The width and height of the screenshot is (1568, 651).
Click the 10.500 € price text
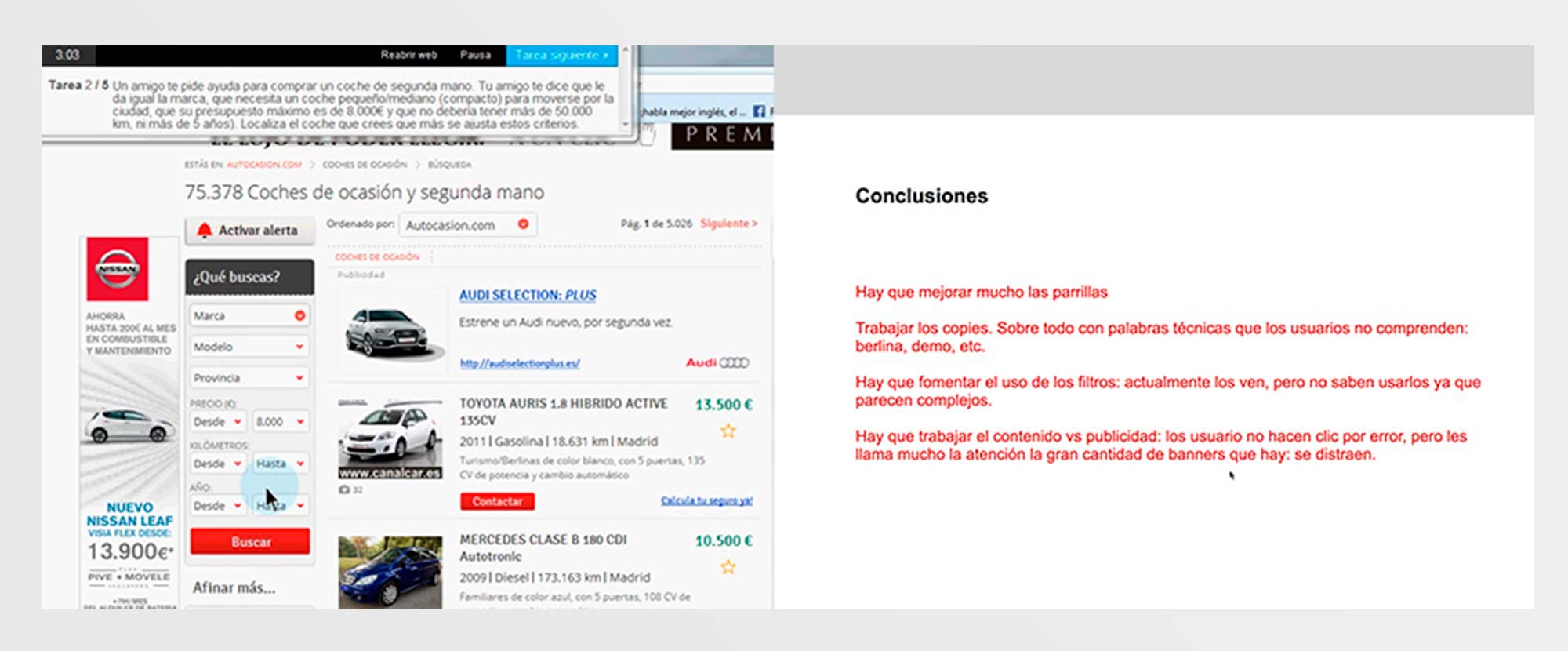(x=724, y=541)
